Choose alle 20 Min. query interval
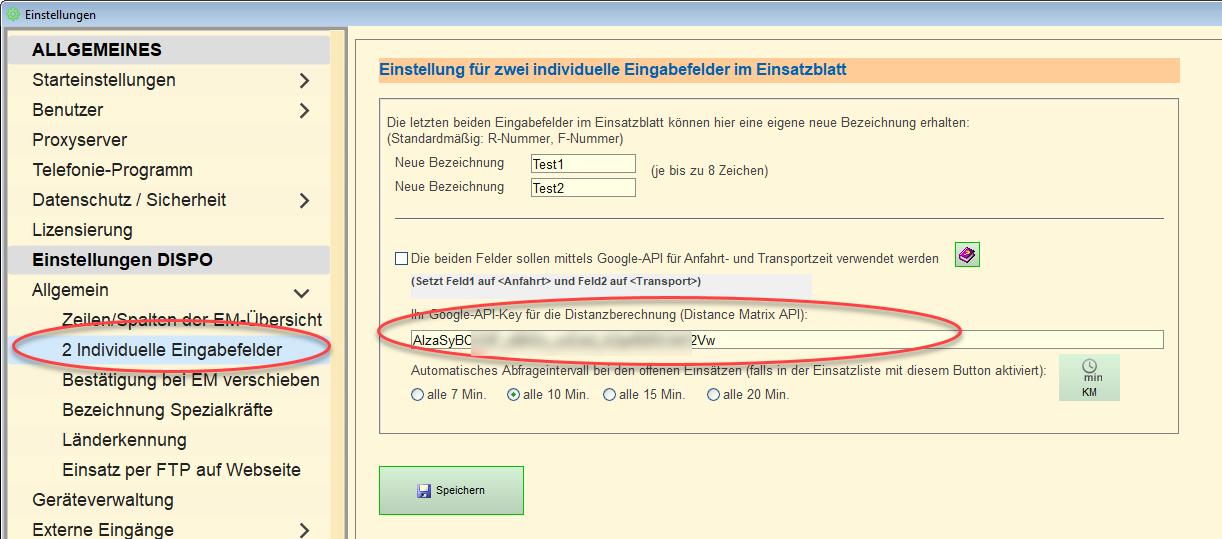 [714, 395]
